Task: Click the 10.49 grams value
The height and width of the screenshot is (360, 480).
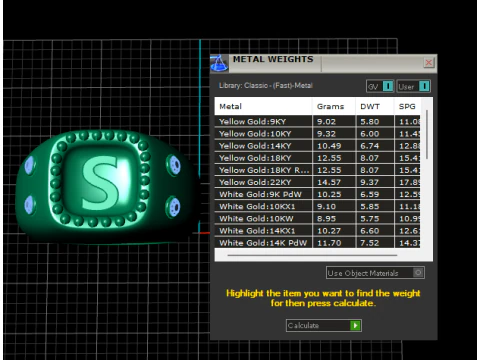Action: (x=329, y=146)
